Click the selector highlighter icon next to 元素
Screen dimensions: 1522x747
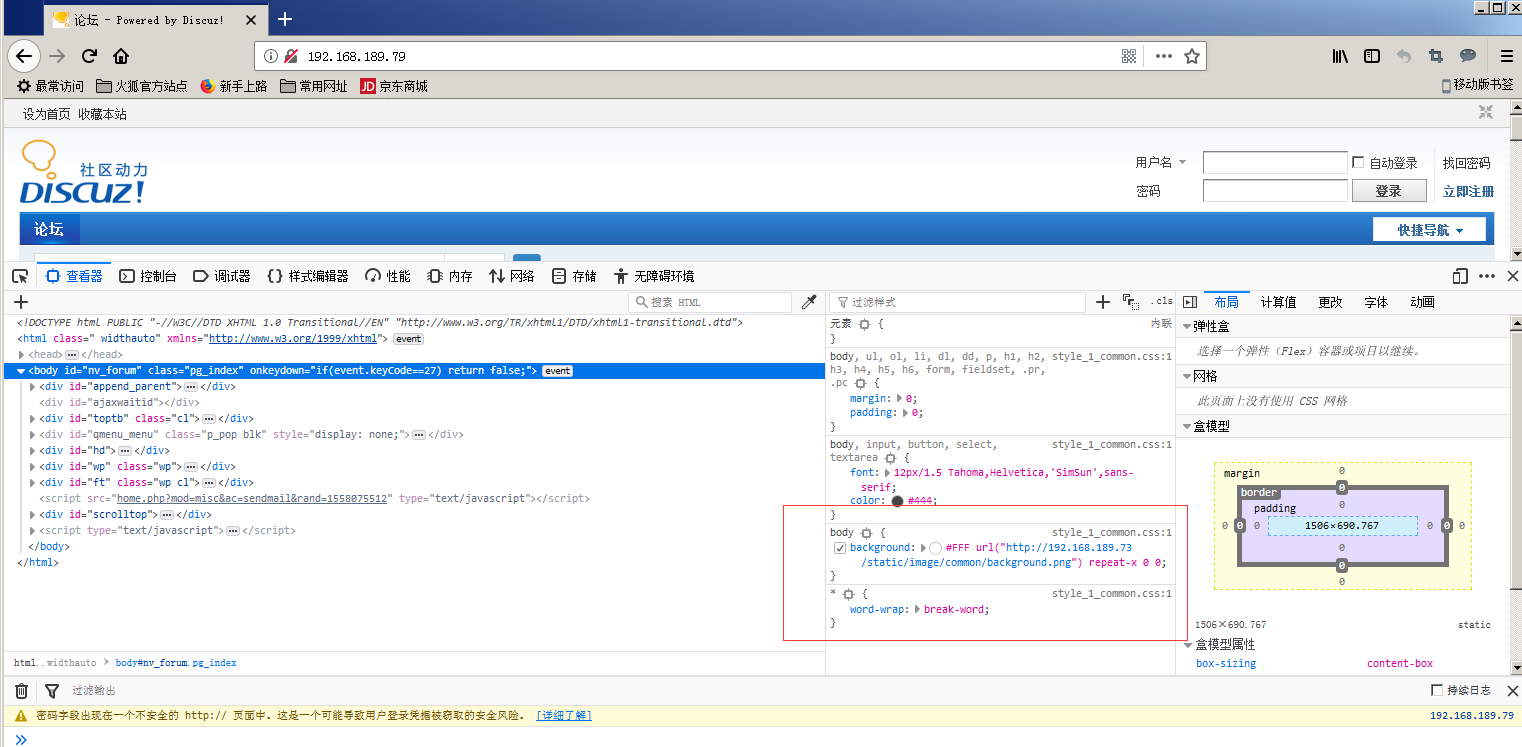pyautogui.click(x=864, y=325)
